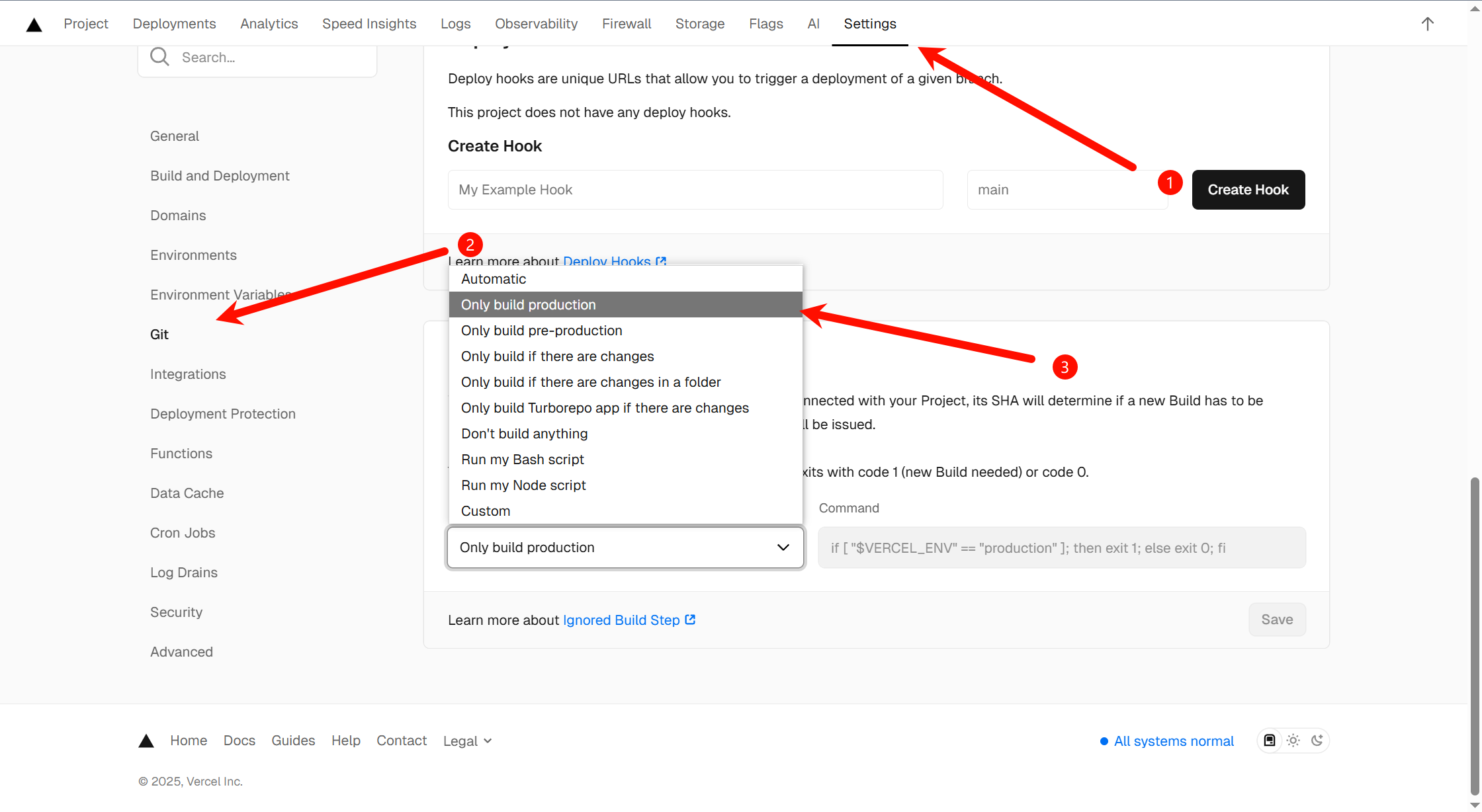The image size is (1482, 812).
Task: Open the Observability tab
Action: [x=537, y=24]
